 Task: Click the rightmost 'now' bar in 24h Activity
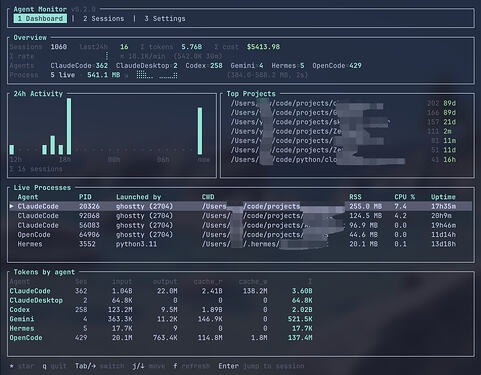click(x=200, y=131)
